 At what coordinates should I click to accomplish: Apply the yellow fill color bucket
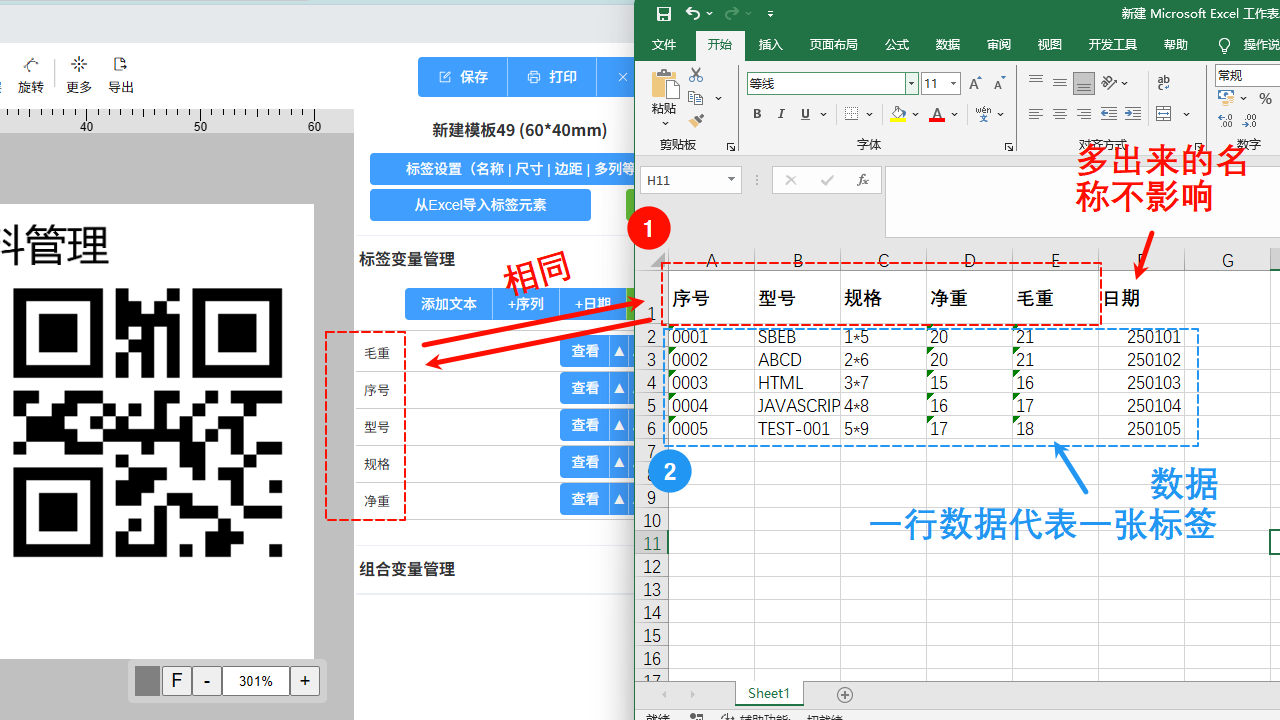tap(898, 114)
